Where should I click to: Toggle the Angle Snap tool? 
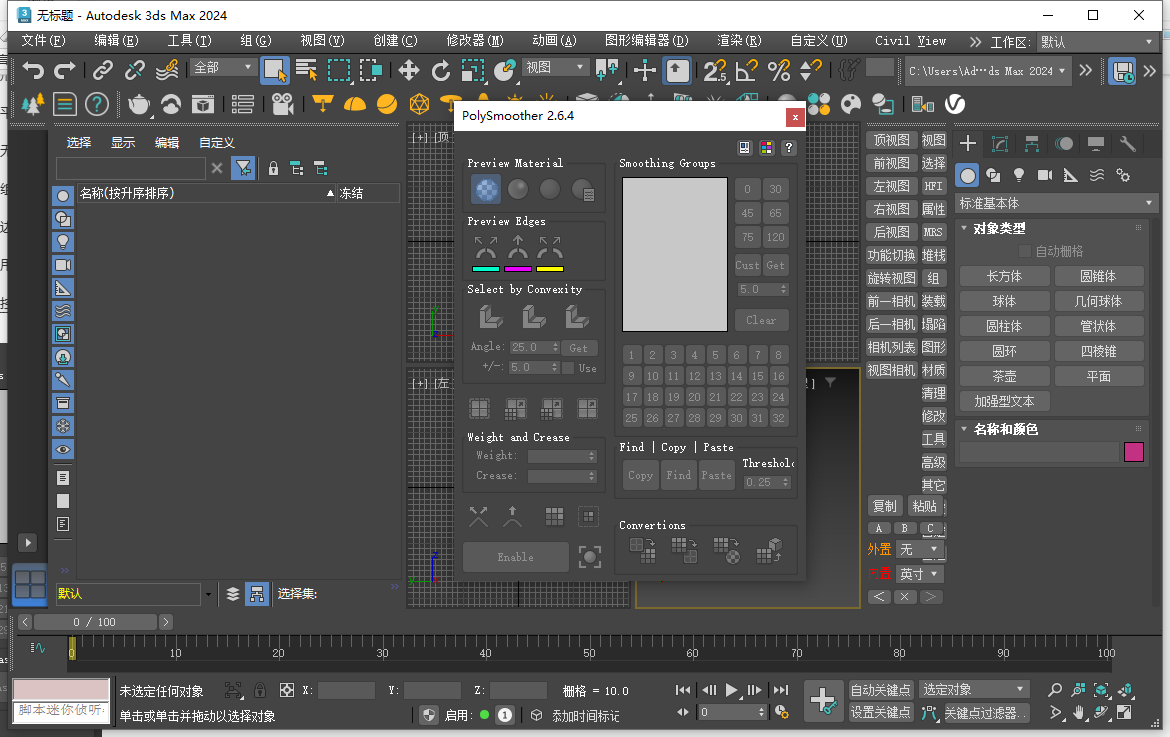point(746,70)
